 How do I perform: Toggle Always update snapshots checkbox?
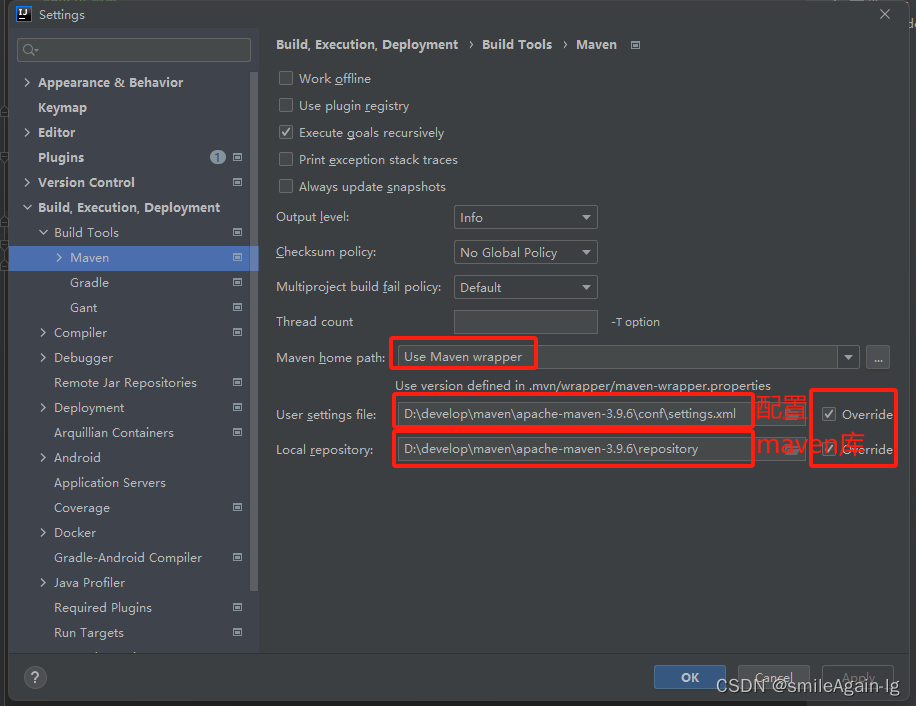pos(287,187)
